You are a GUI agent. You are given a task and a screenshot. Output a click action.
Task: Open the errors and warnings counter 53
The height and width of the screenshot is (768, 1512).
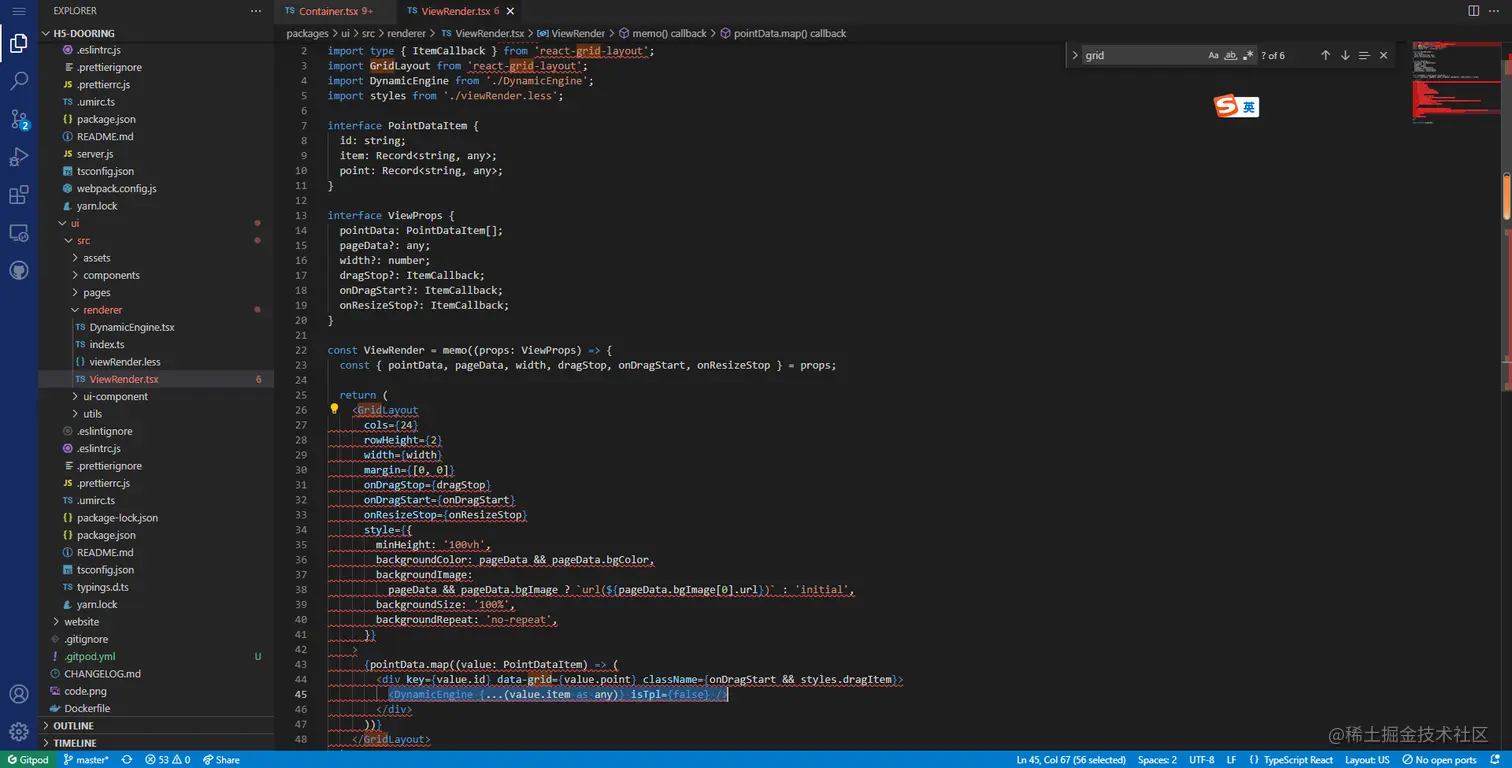coord(167,760)
